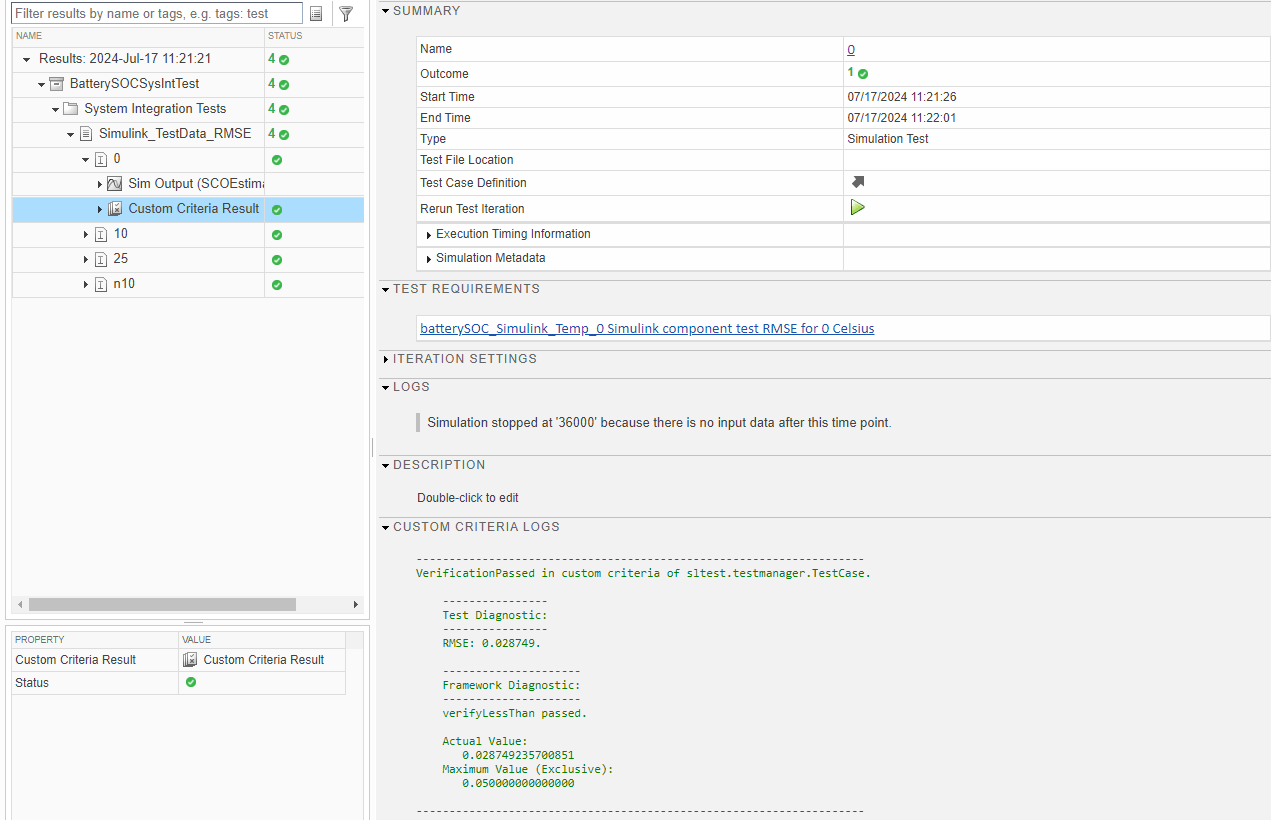Click the Simulink_TestData_RMSE test case icon
This screenshot has height=820, width=1271.
point(86,134)
